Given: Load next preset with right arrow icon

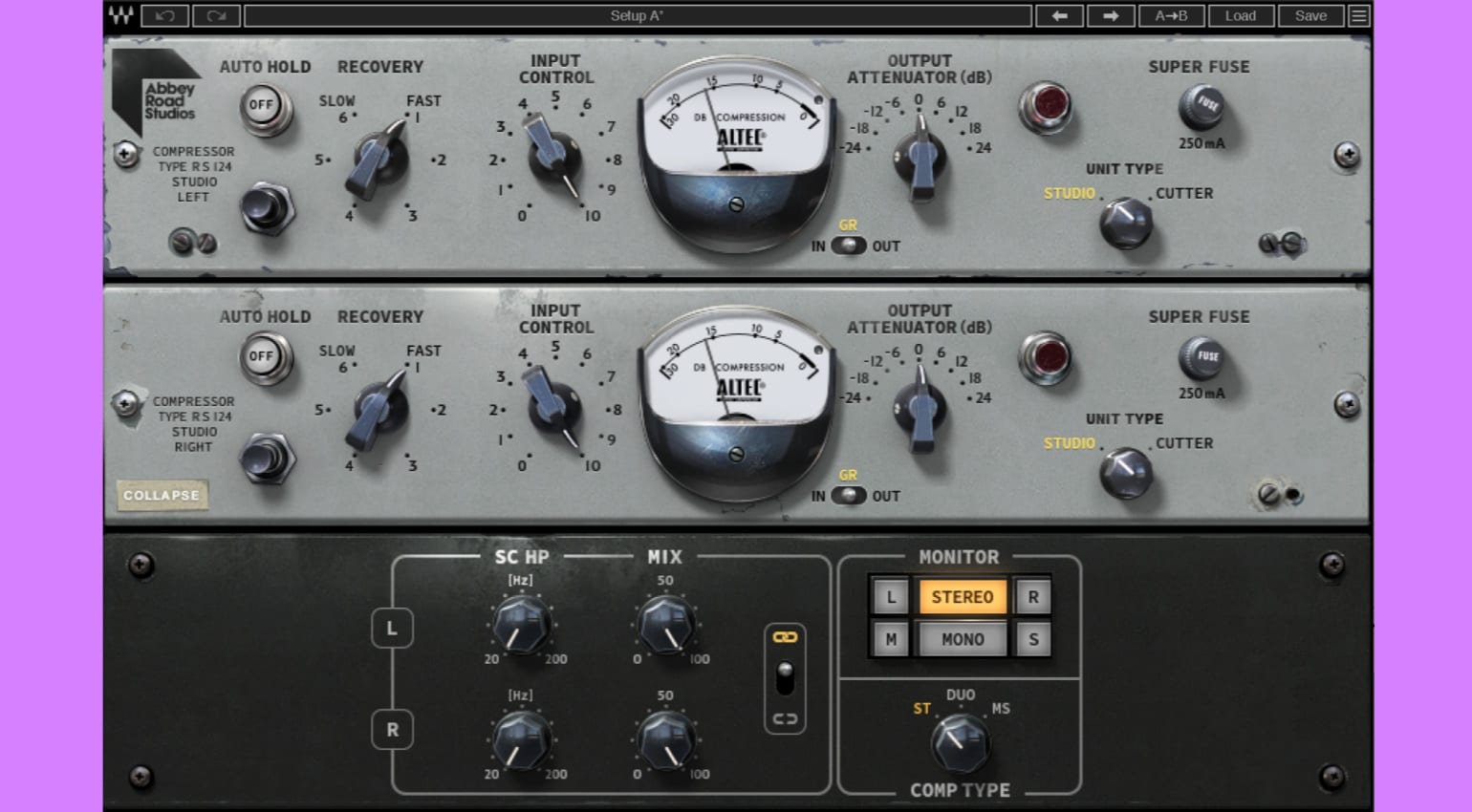Looking at the screenshot, I should (1111, 15).
